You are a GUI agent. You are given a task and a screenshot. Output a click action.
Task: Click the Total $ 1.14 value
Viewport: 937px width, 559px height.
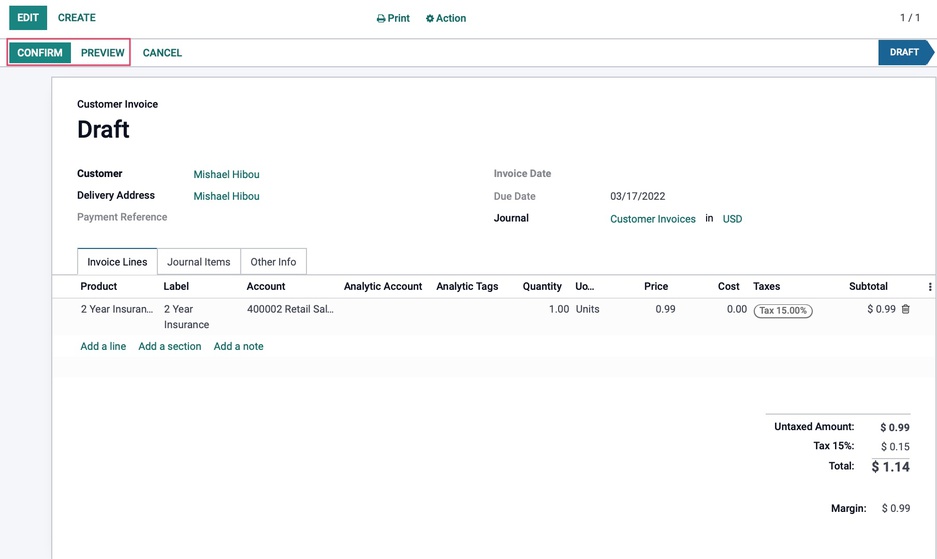click(890, 467)
